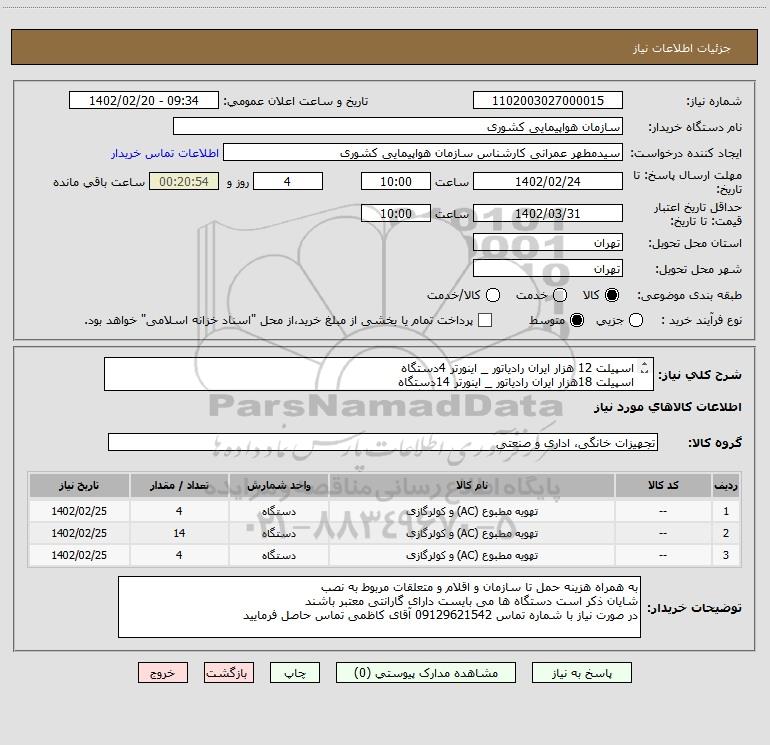Click the need number field 1102003027000015
The width and height of the screenshot is (770, 745).
[548, 101]
